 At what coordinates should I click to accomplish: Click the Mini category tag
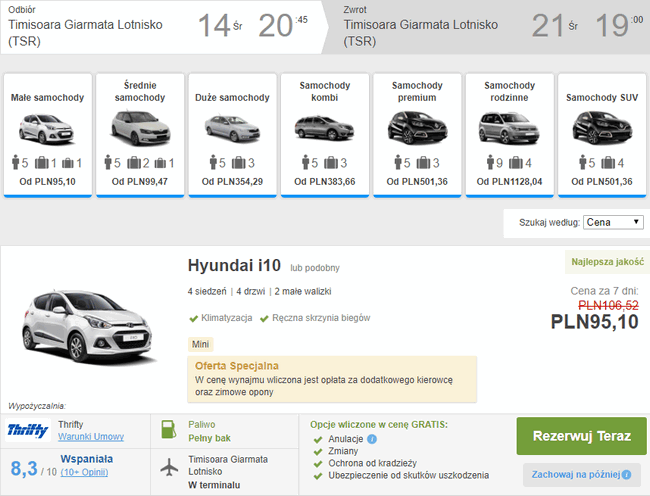(201, 344)
